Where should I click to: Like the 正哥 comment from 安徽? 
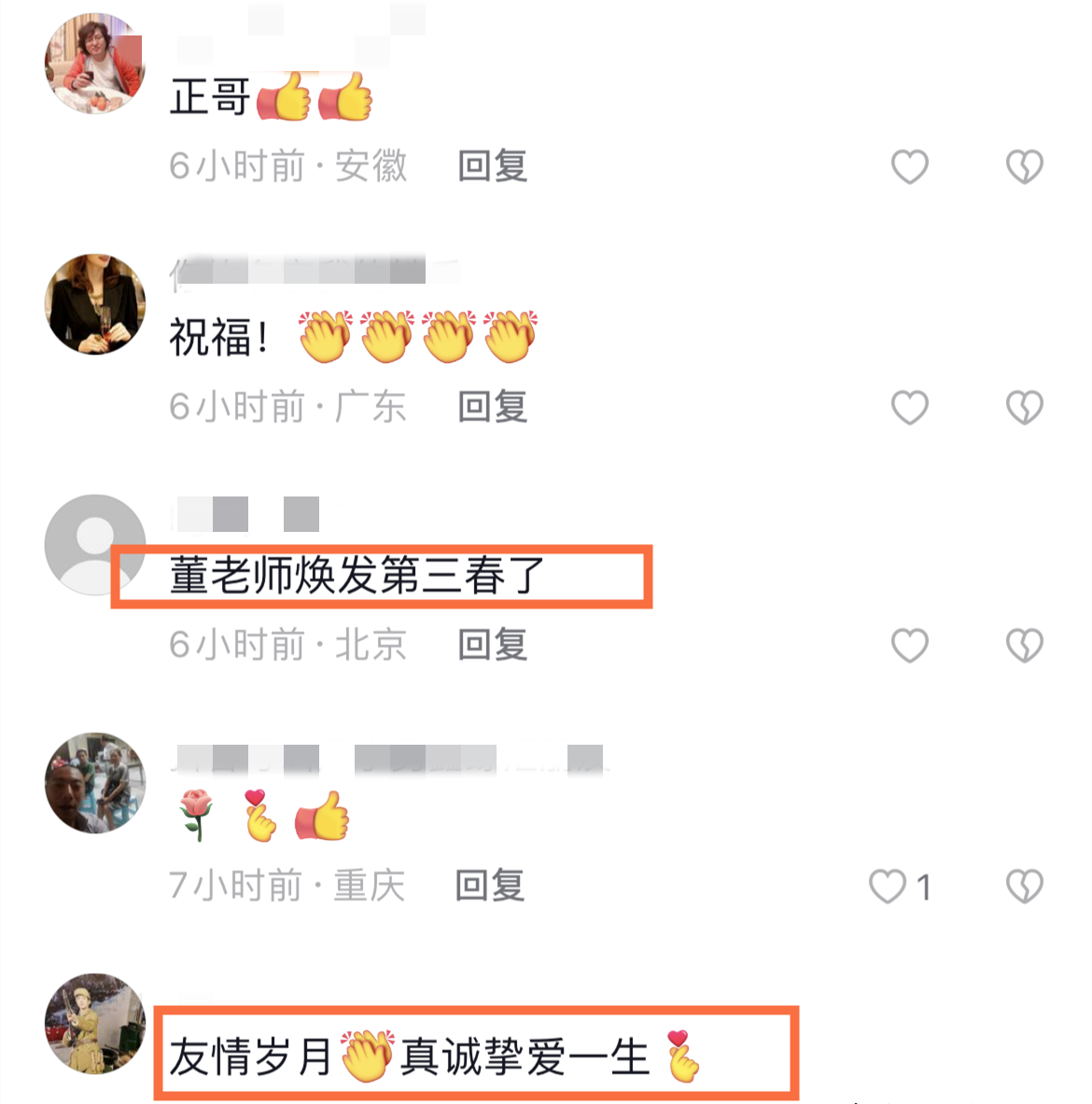click(x=910, y=167)
